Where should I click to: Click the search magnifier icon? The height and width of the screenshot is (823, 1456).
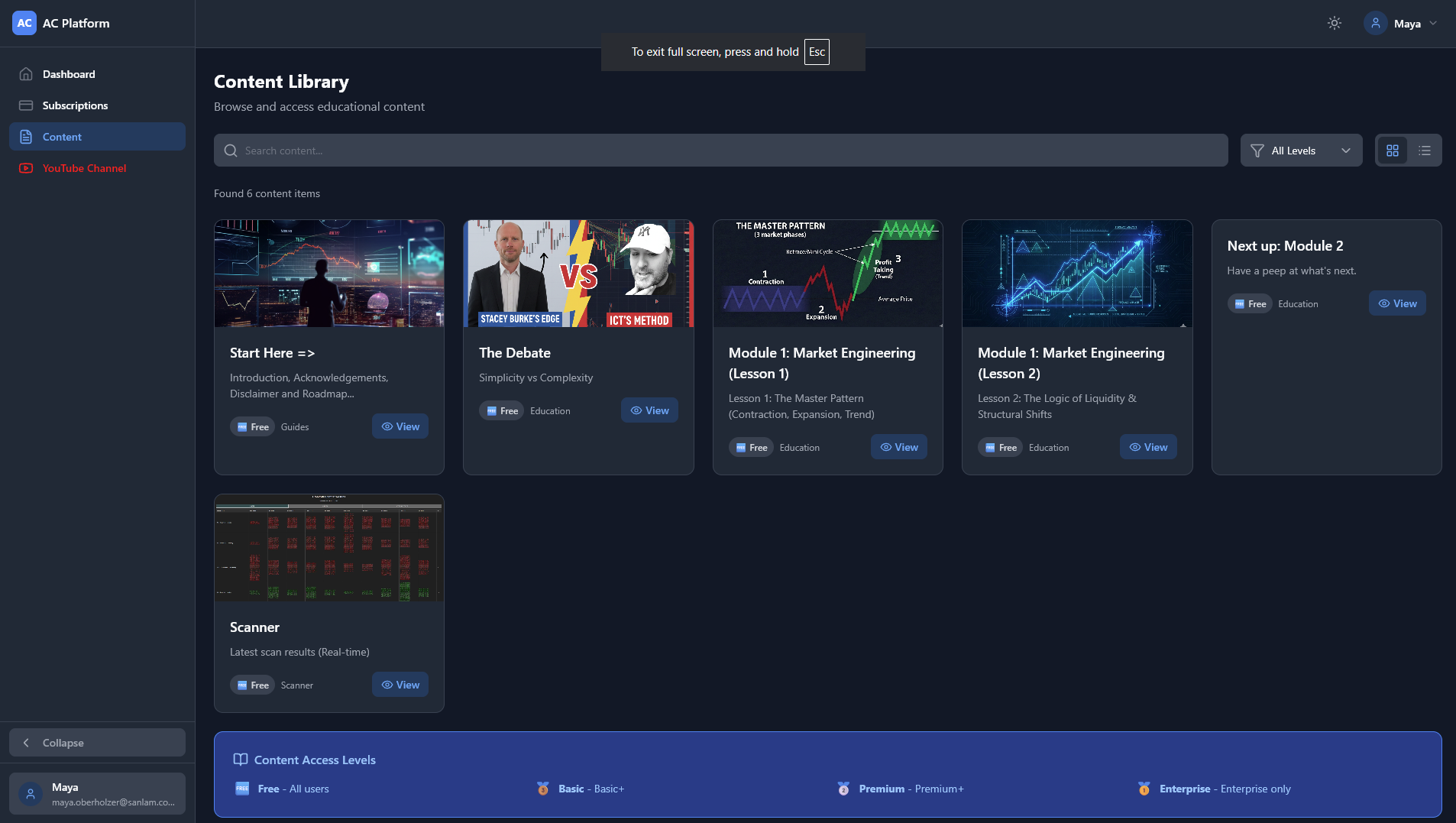point(230,151)
